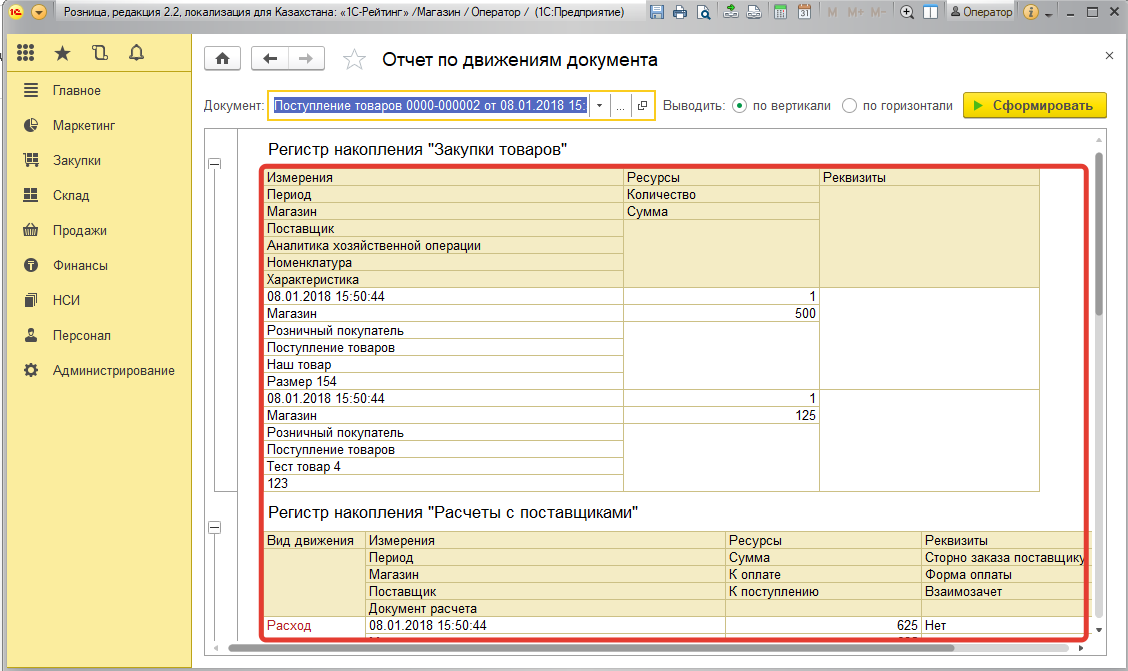Open the notifications bell icon
The height and width of the screenshot is (671, 1128).
137,53
